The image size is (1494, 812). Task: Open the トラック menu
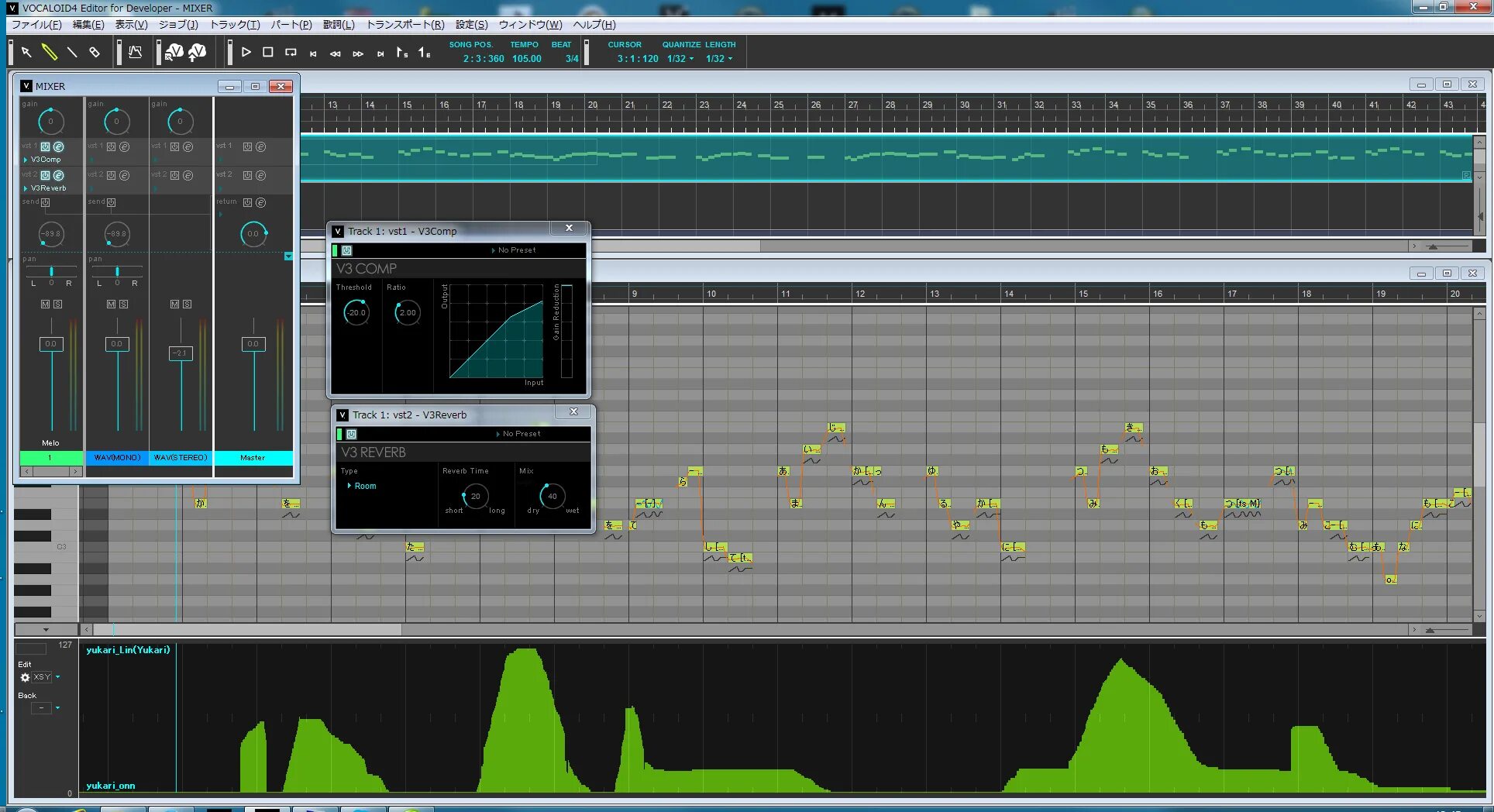(x=233, y=24)
